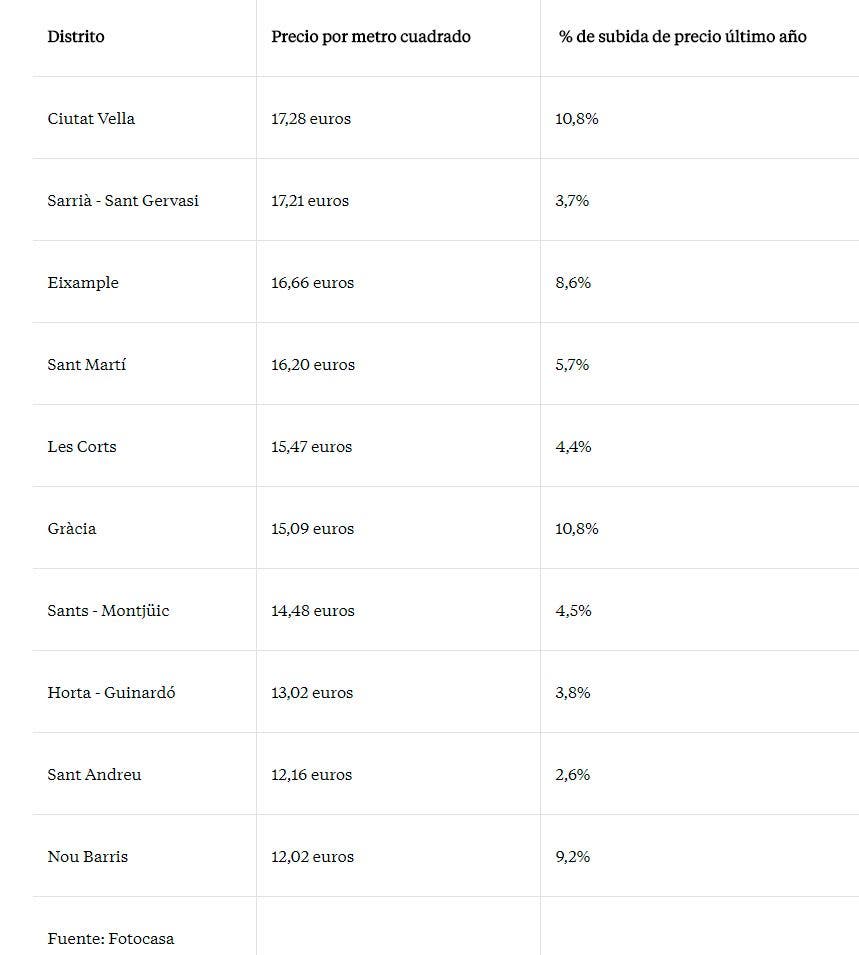This screenshot has height=955, width=859.
Task: Click the 2,6% increase value
Action: pyautogui.click(x=573, y=774)
